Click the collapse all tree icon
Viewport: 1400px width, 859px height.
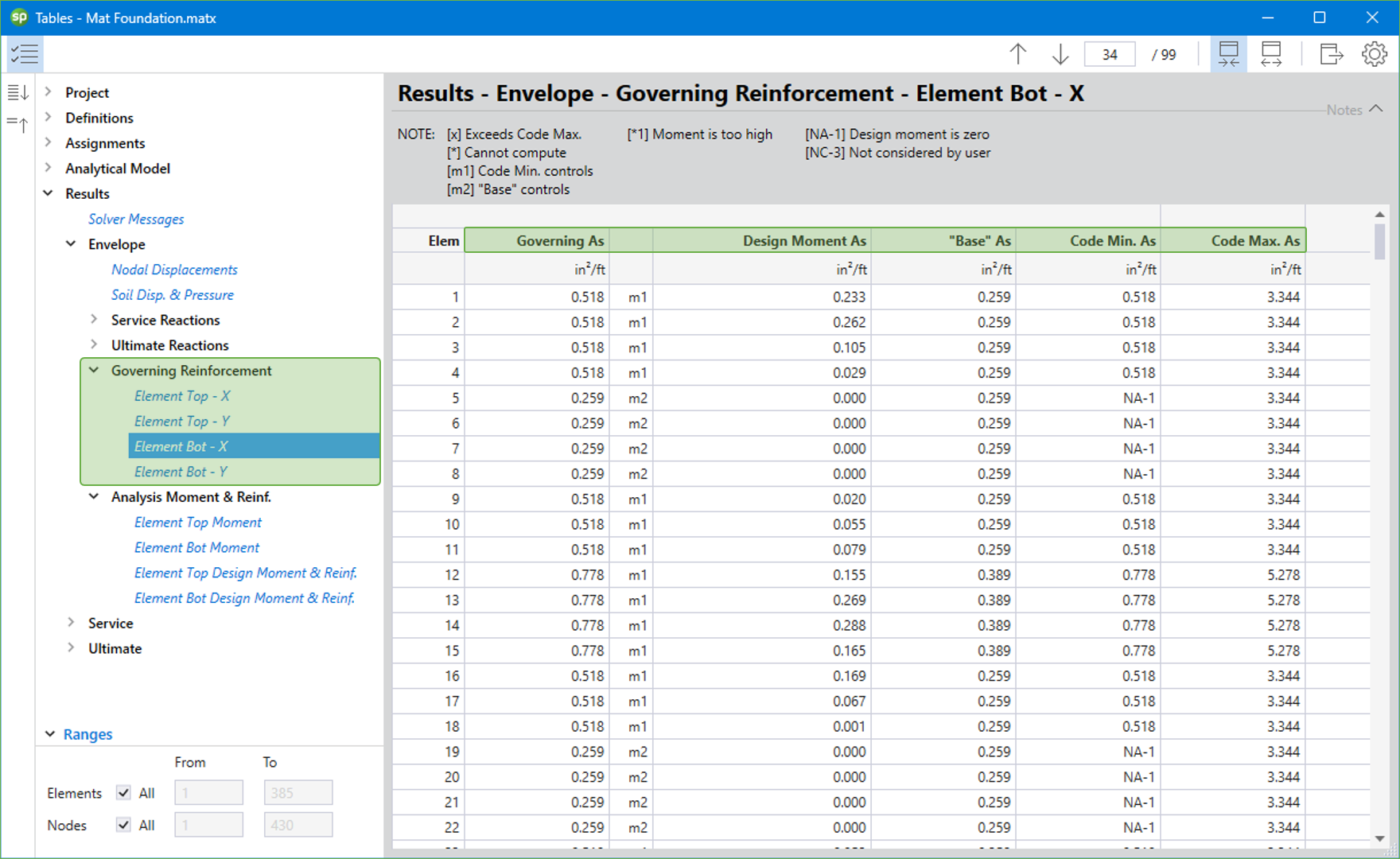[x=17, y=123]
